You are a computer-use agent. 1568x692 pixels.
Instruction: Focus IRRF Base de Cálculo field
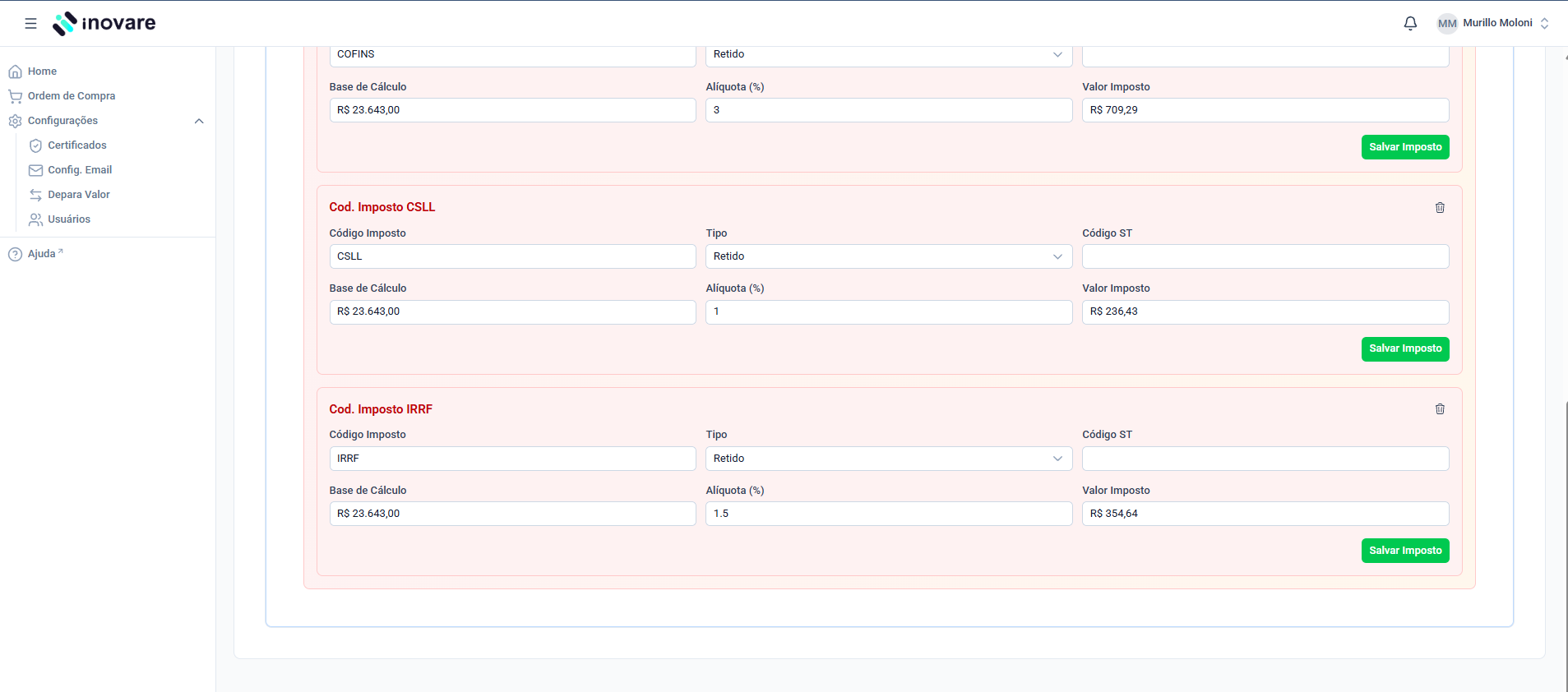click(x=512, y=514)
